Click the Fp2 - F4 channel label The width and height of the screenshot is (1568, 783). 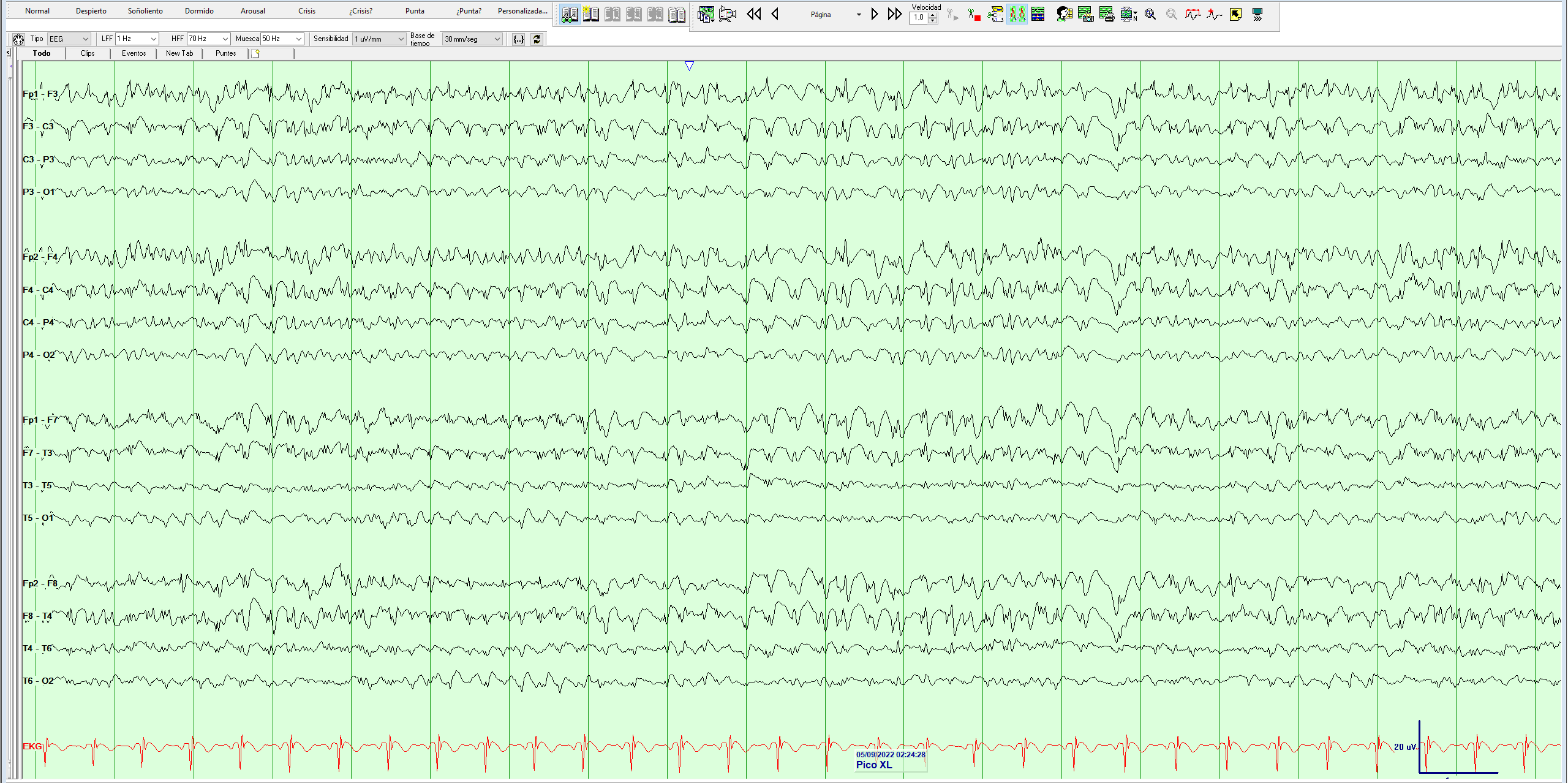[40, 257]
